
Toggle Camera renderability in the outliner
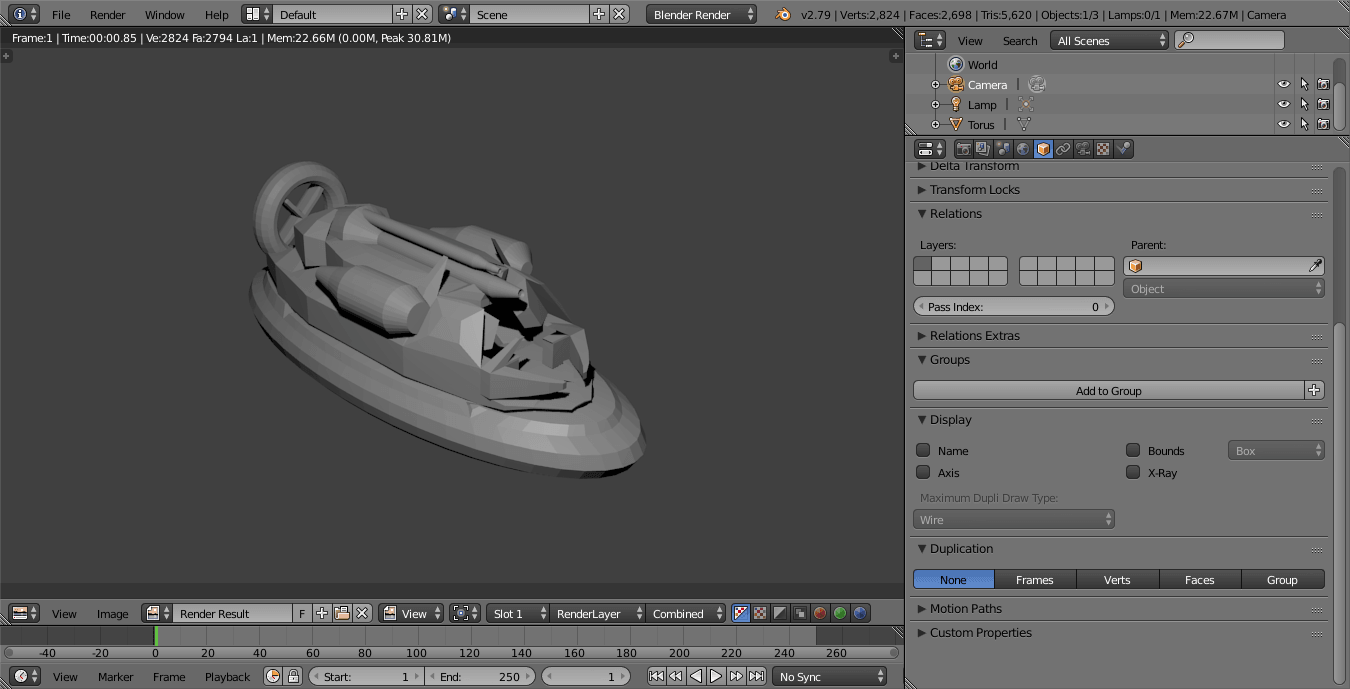tap(1323, 85)
